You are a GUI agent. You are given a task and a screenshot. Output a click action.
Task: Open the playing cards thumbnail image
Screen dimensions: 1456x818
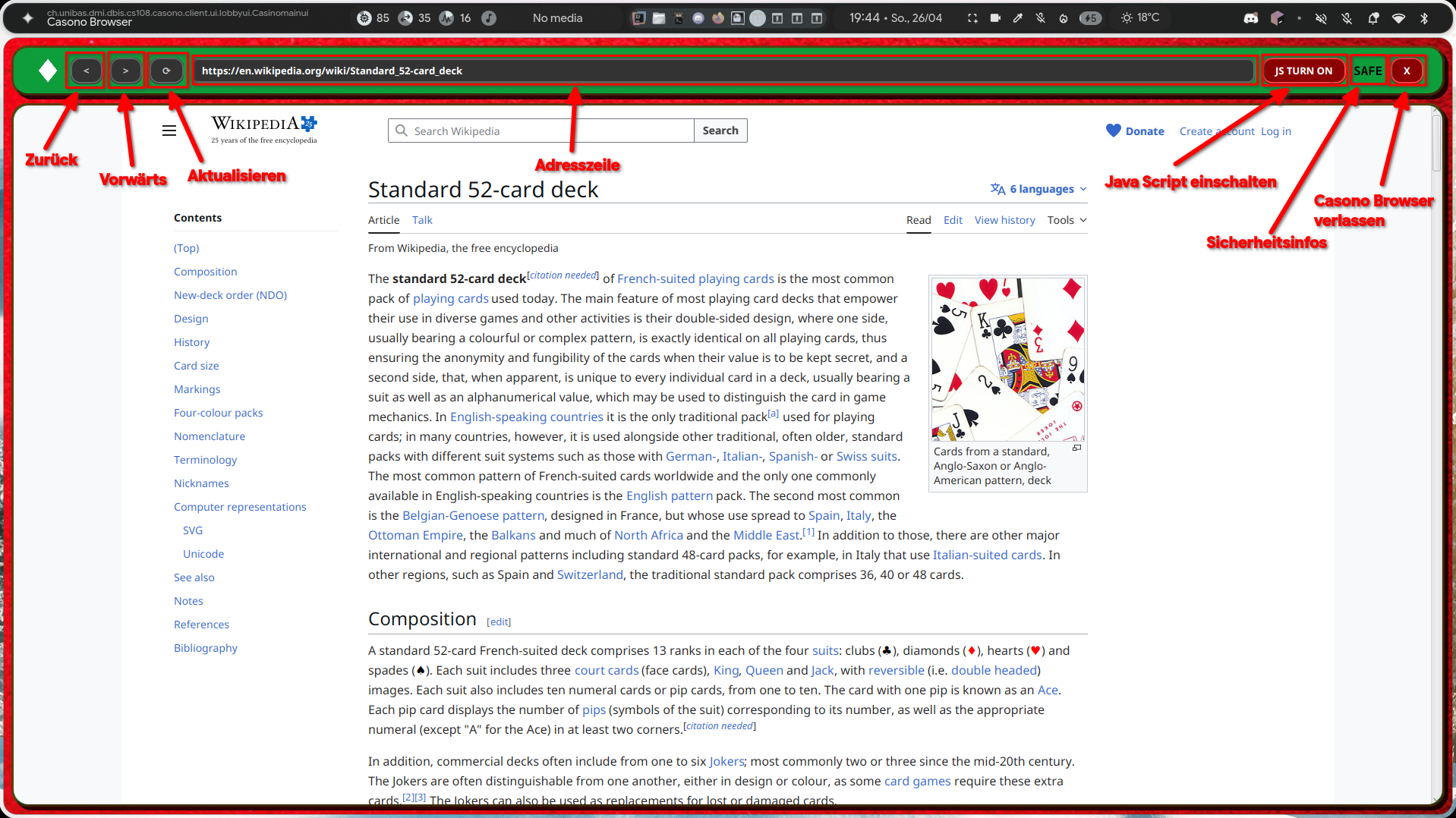click(1008, 359)
